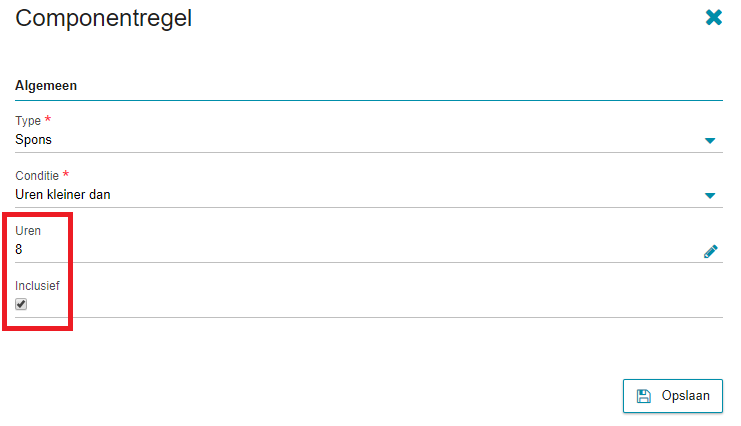Click the Algemeen section header
Viewport: 741px width, 426px height.
[46, 86]
